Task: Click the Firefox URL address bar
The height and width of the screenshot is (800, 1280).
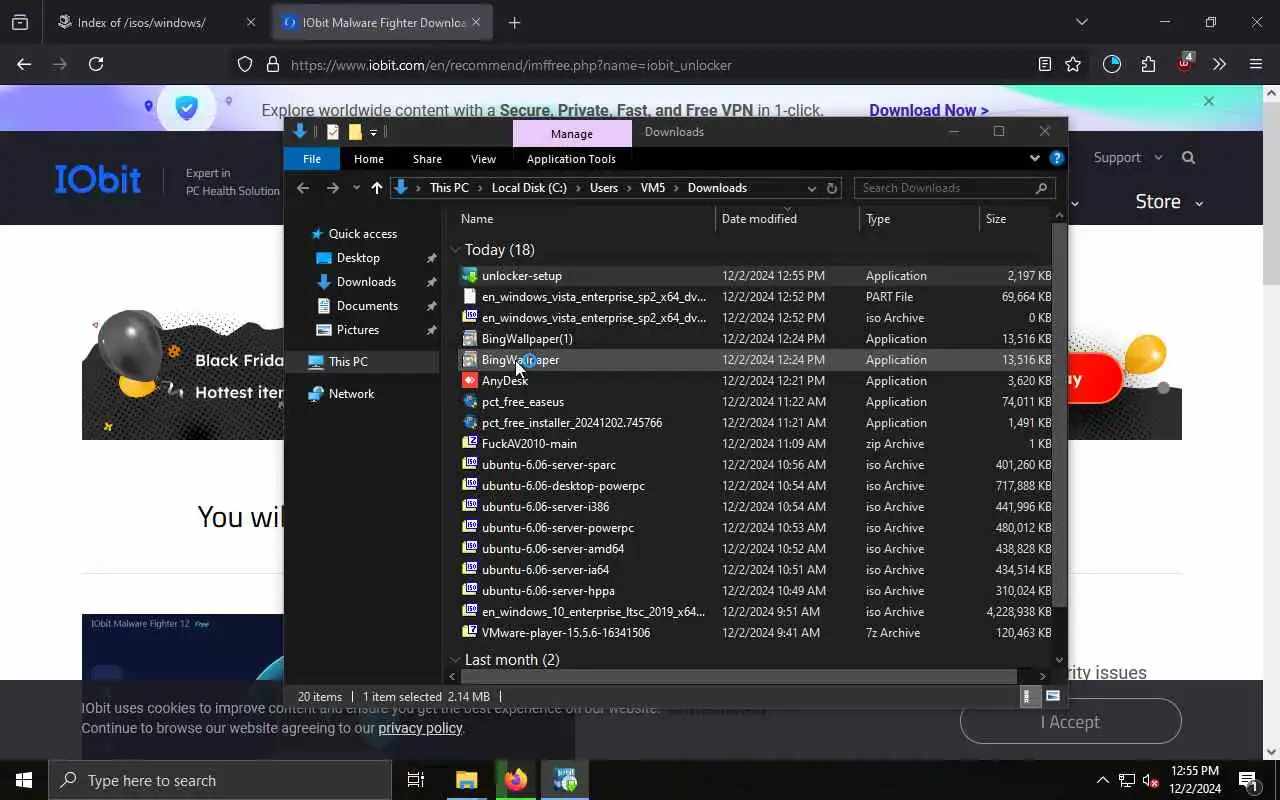Action: click(650, 65)
